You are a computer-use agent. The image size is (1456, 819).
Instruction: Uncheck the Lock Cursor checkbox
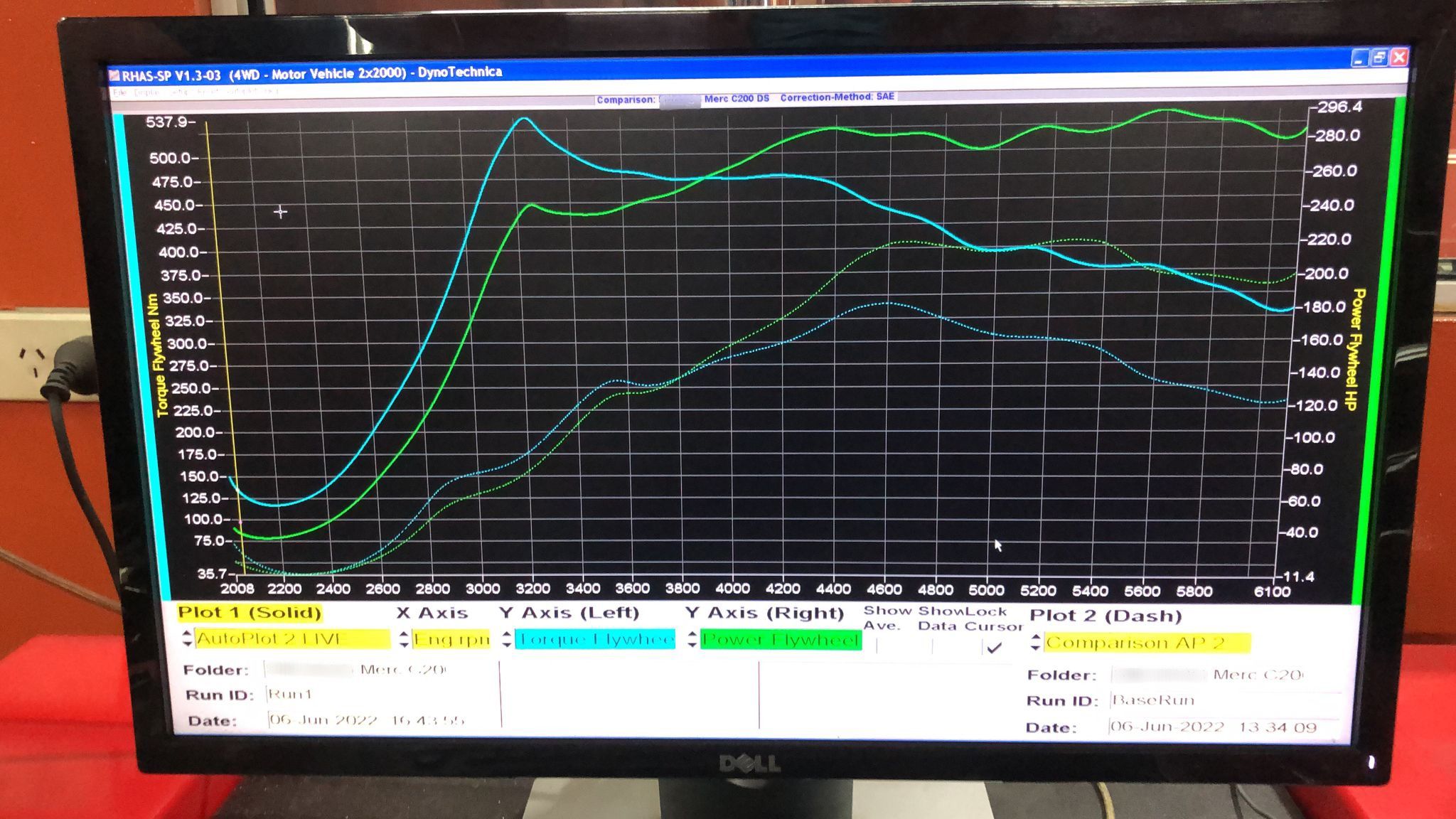point(994,647)
